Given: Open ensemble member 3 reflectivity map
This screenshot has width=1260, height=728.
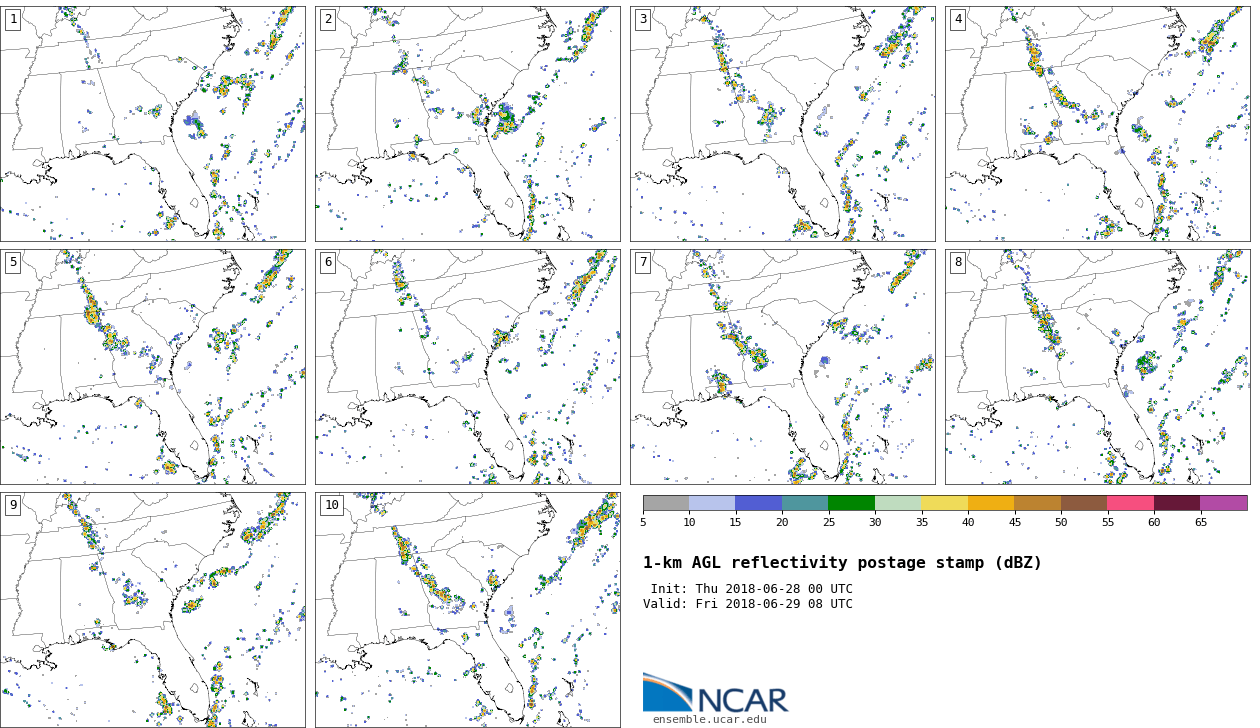Looking at the screenshot, I should click(x=783, y=124).
